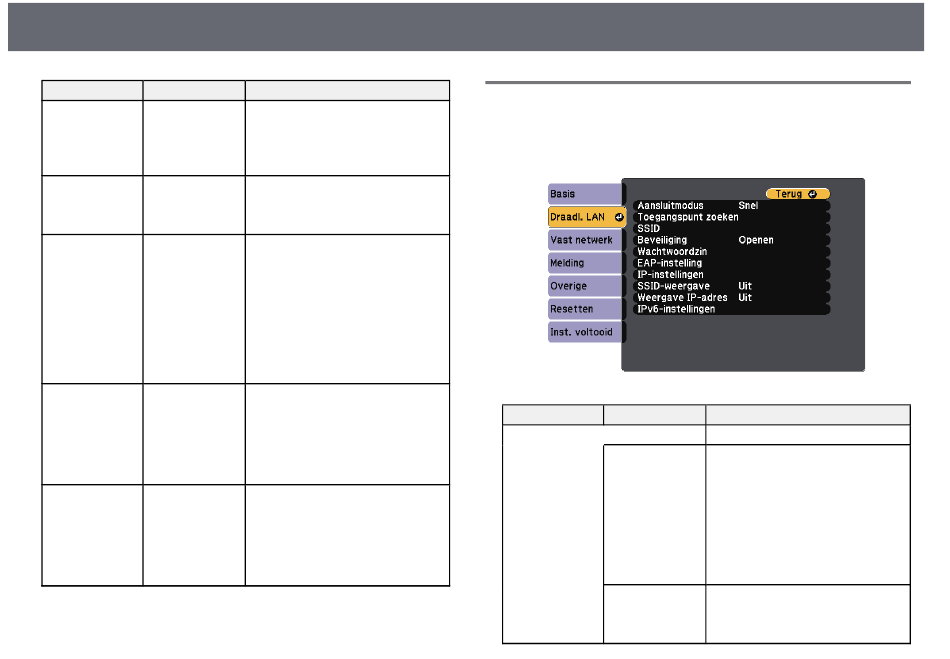Click the Uit value beside Weergave IP-adres
The height and width of the screenshot is (659, 950).
pos(745,297)
